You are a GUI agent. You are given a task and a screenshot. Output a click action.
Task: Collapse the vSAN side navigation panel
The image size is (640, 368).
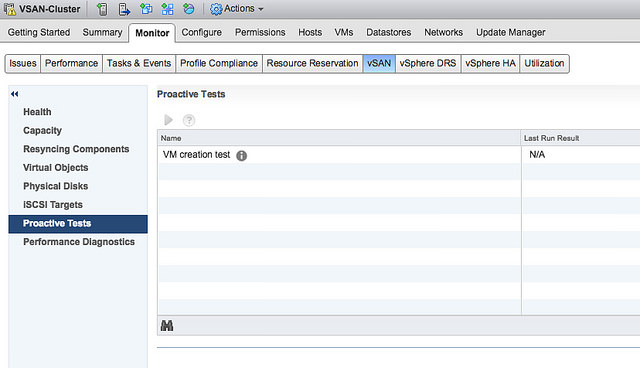point(15,94)
